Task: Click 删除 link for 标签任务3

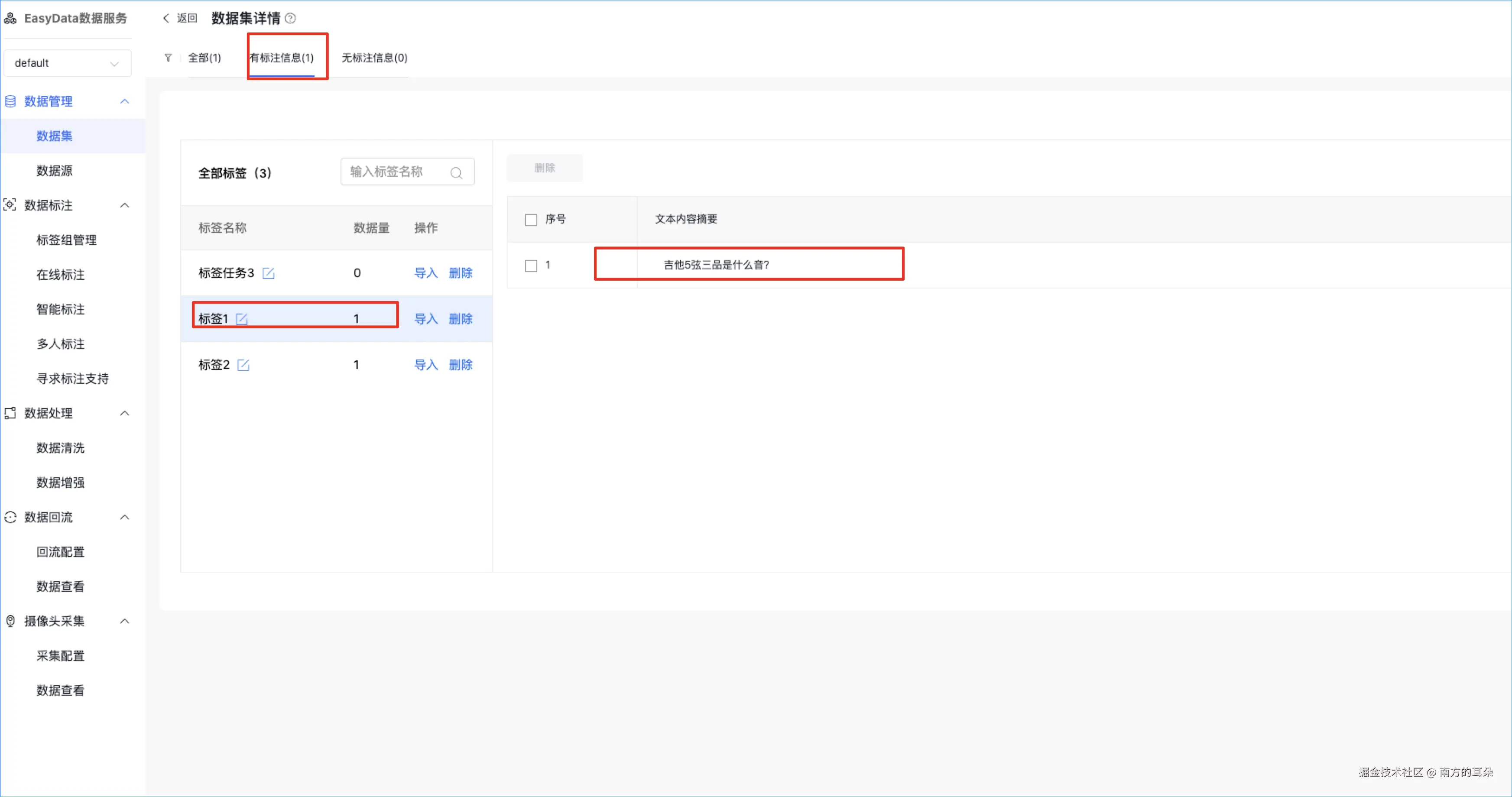Action: [460, 273]
